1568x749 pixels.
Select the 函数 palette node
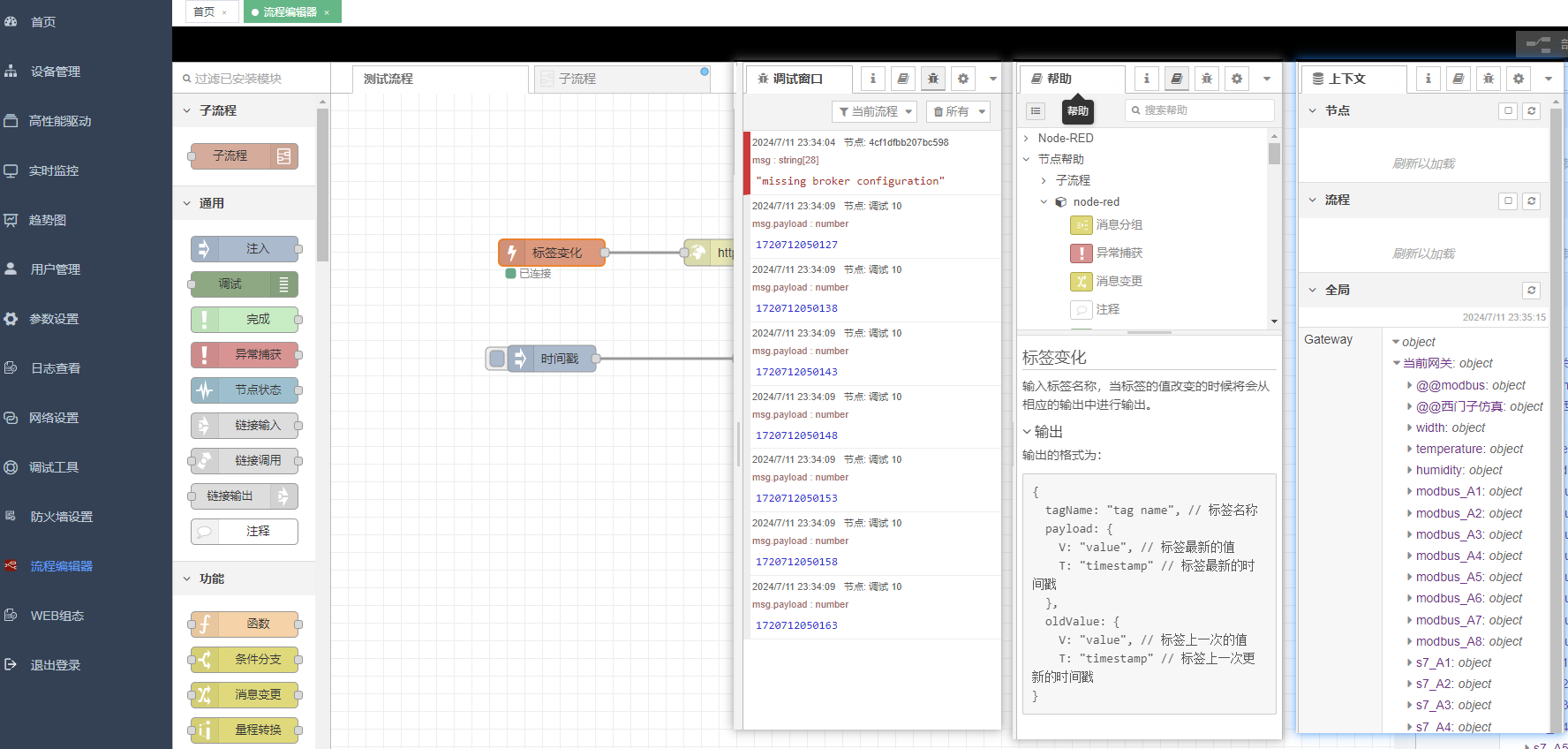click(245, 624)
